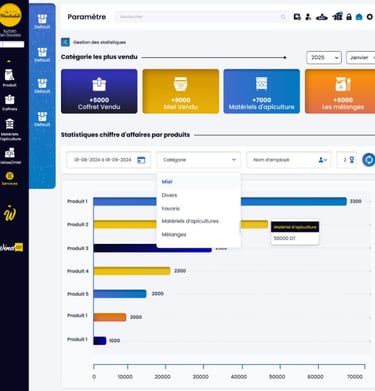Collapse the sidebar with the yellow up arrow

[9, 61]
